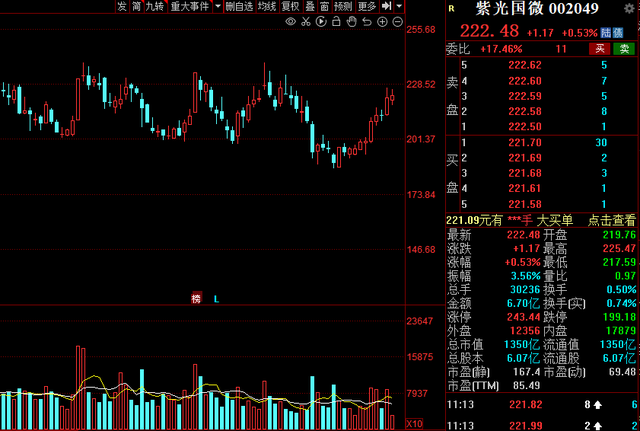Image resolution: width=640 pixels, height=431 pixels.
Task: Click the red 买 buy button
Action: coord(600,49)
